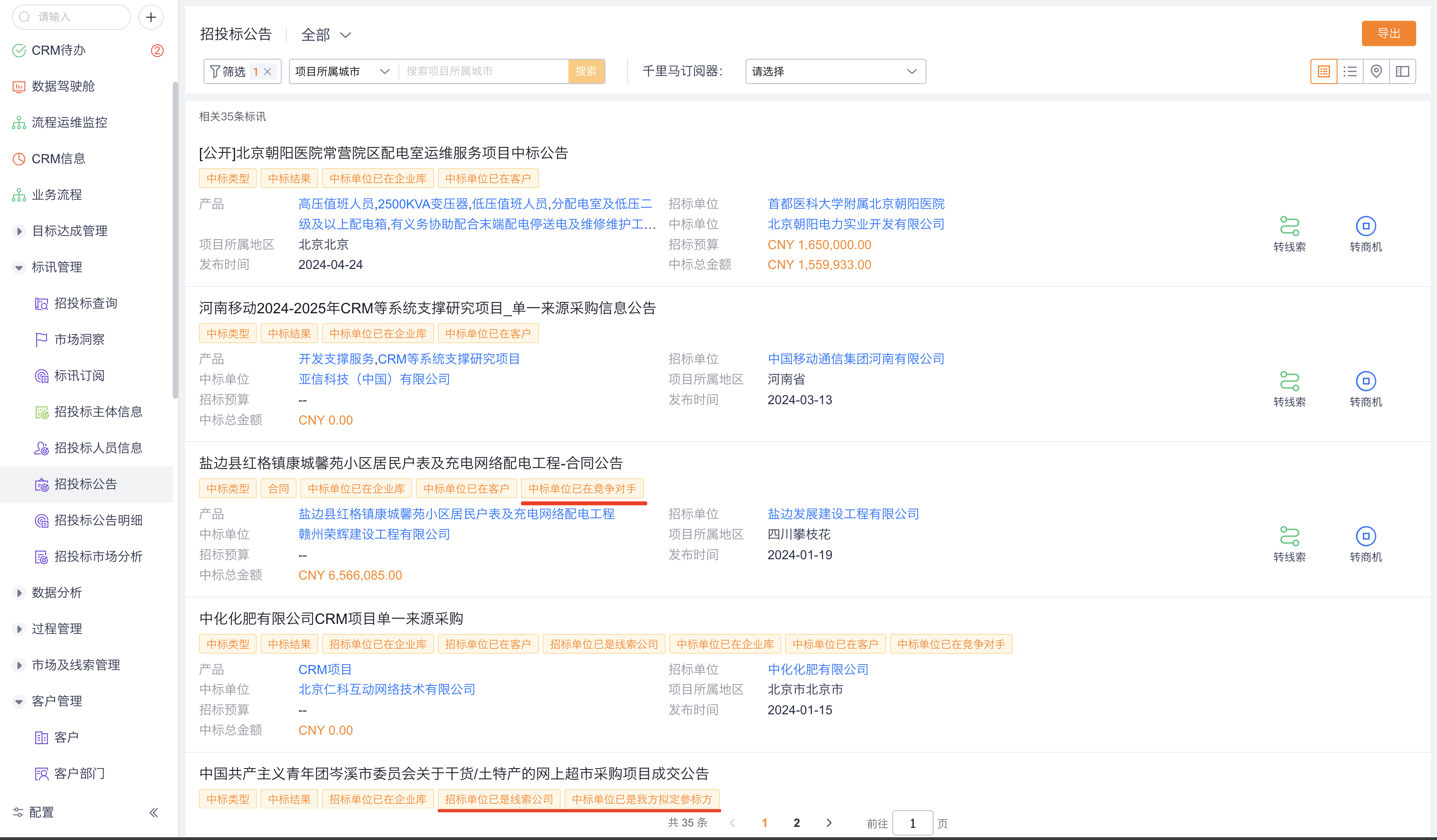The image size is (1437, 840).
Task: Collapse the sidebar with double-chevron icon
Action: click(153, 812)
